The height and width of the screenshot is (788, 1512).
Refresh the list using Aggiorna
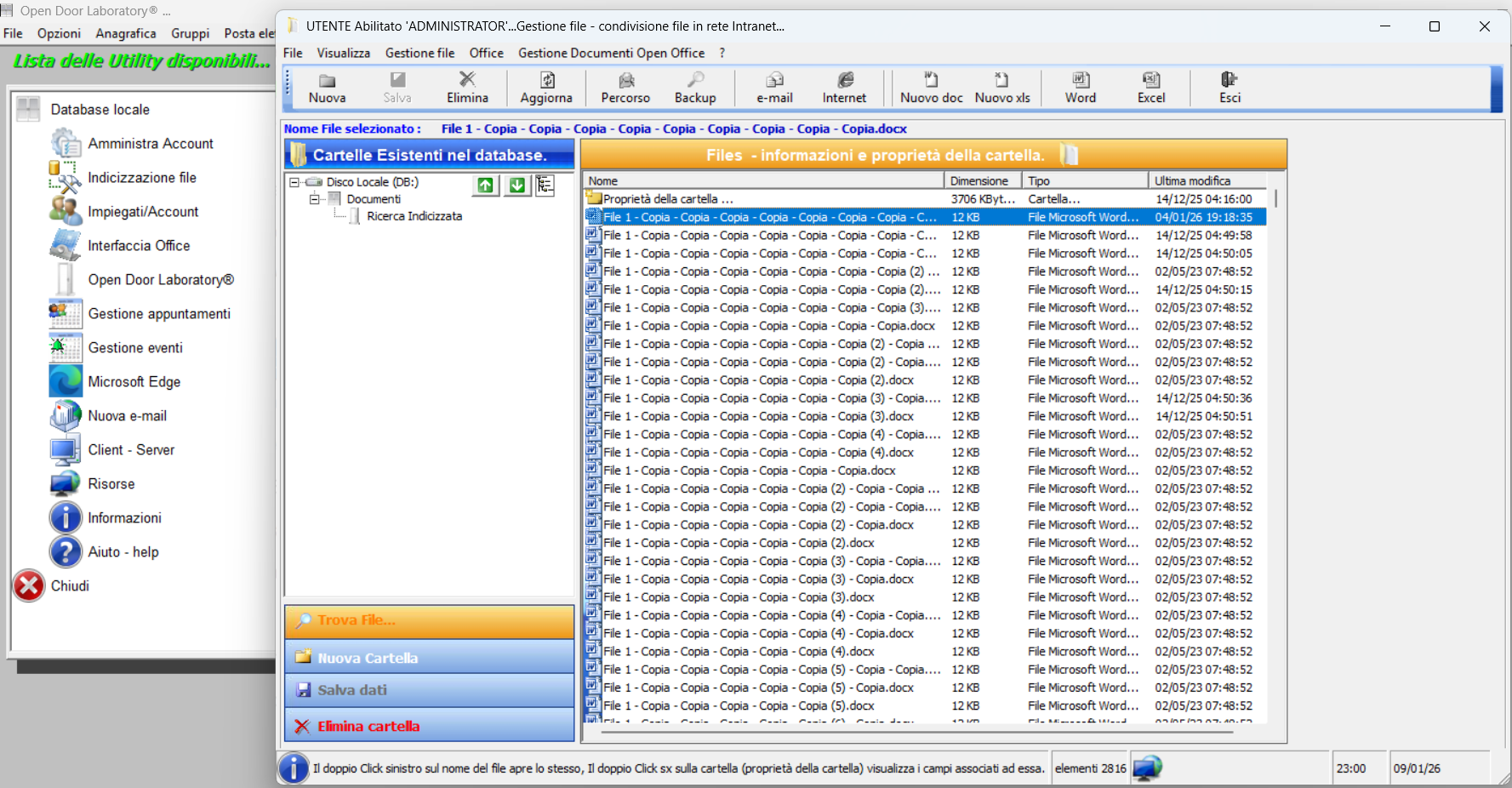click(546, 88)
